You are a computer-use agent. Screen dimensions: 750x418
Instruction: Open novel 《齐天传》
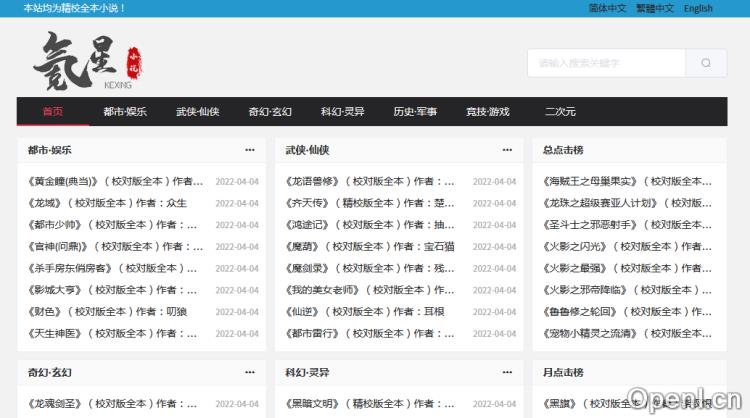[x=370, y=203]
